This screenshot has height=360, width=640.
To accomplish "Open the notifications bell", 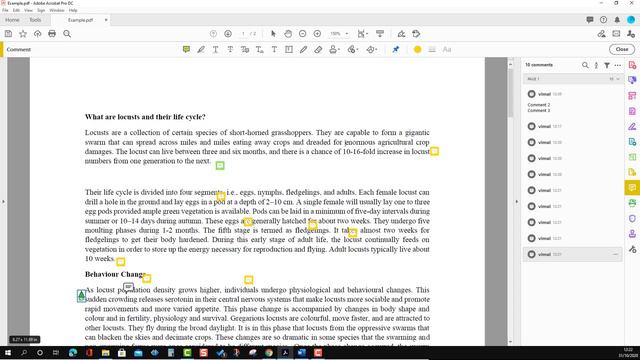I will click(617, 20).
